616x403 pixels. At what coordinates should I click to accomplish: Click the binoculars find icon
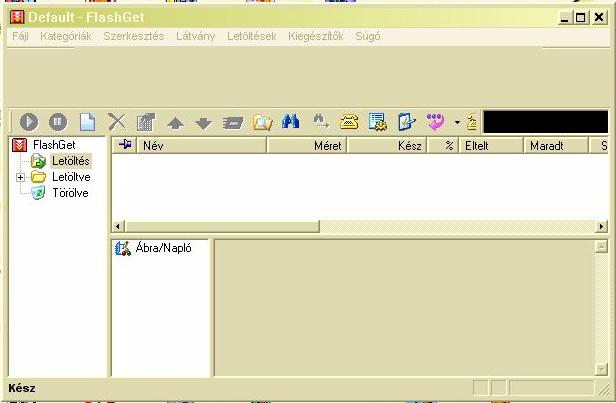[x=291, y=121]
